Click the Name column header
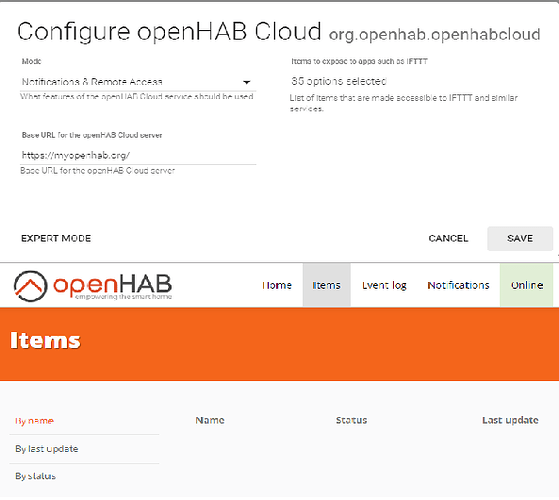This screenshot has height=500, width=559. [x=210, y=420]
